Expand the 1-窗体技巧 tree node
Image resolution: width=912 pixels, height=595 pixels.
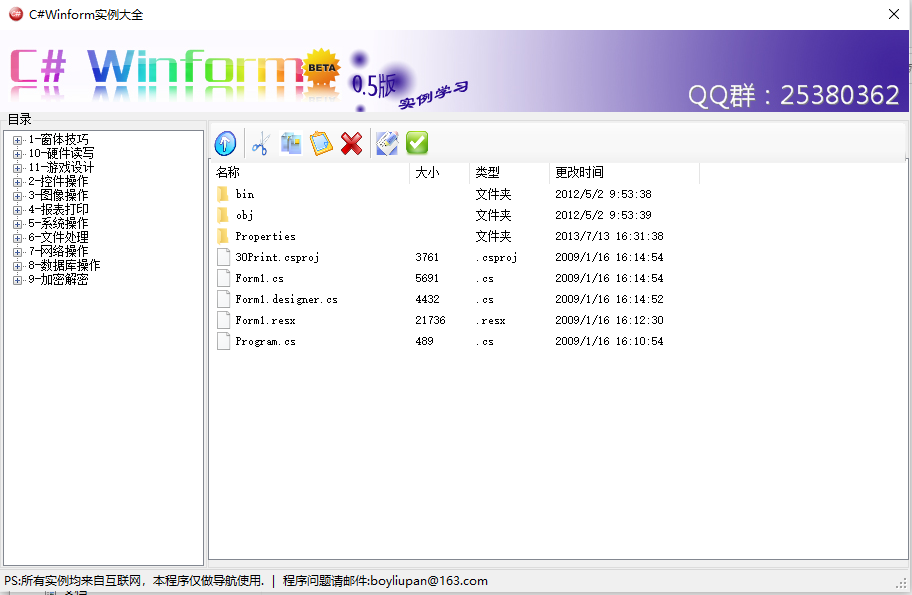[17, 140]
